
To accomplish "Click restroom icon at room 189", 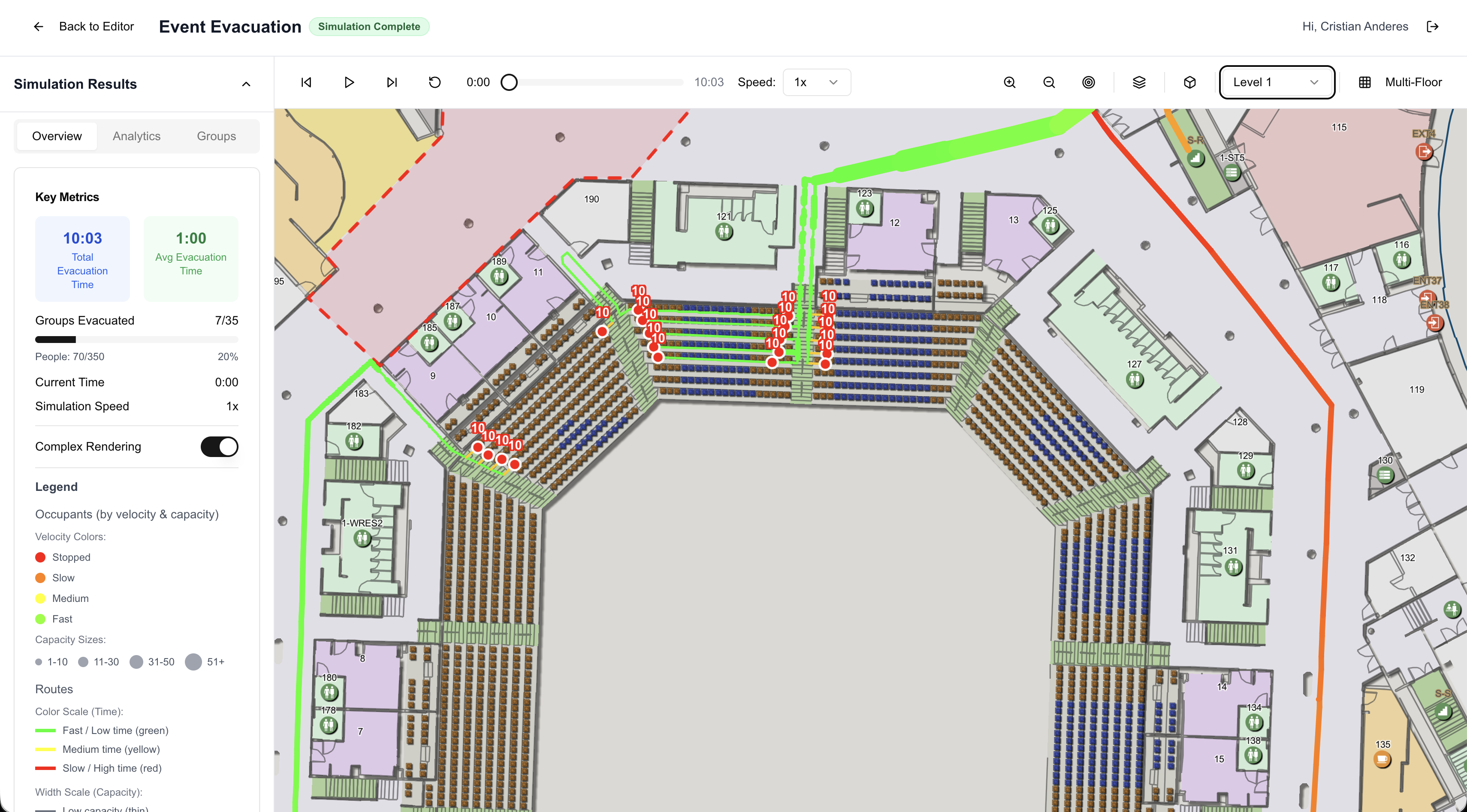I will (x=499, y=277).
